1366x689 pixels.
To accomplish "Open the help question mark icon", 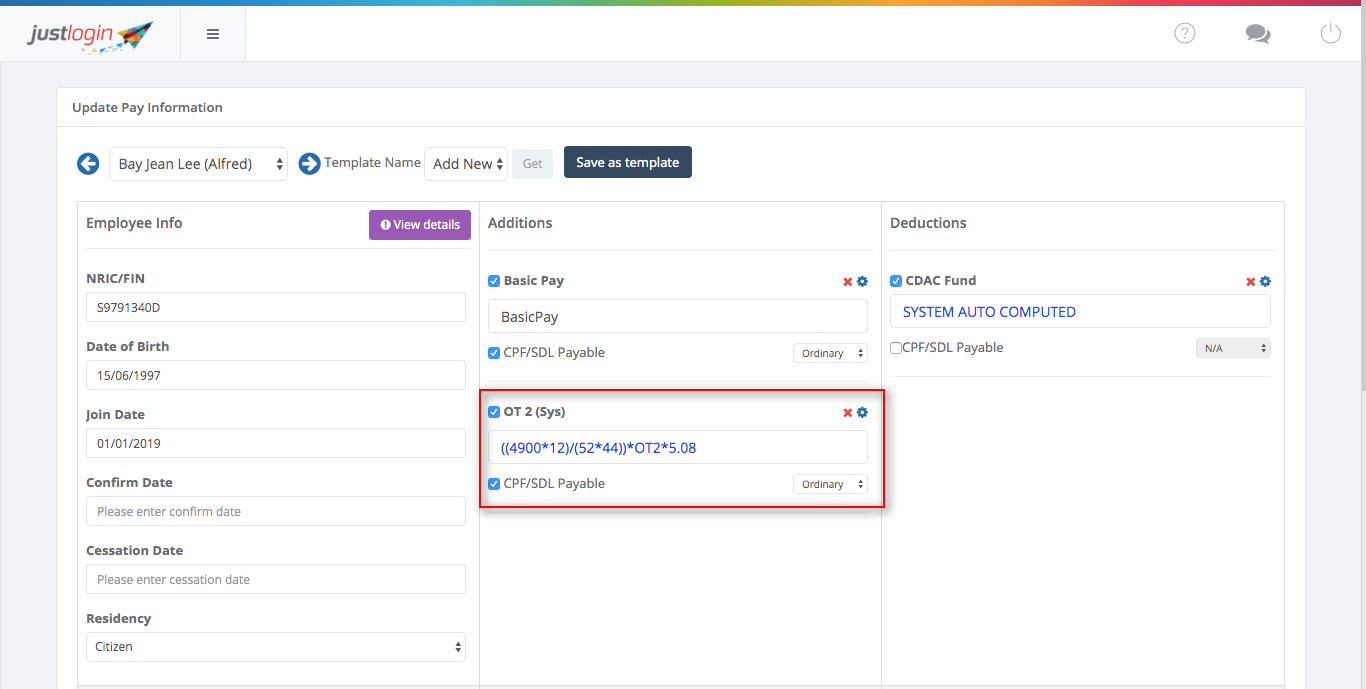I will [x=1185, y=34].
